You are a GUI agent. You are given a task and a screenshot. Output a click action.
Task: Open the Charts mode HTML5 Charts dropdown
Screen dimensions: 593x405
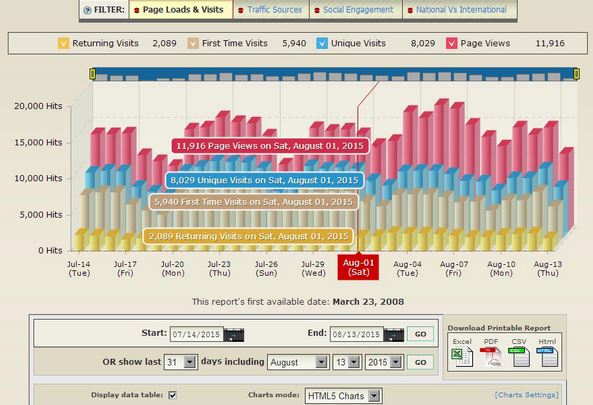point(343,396)
